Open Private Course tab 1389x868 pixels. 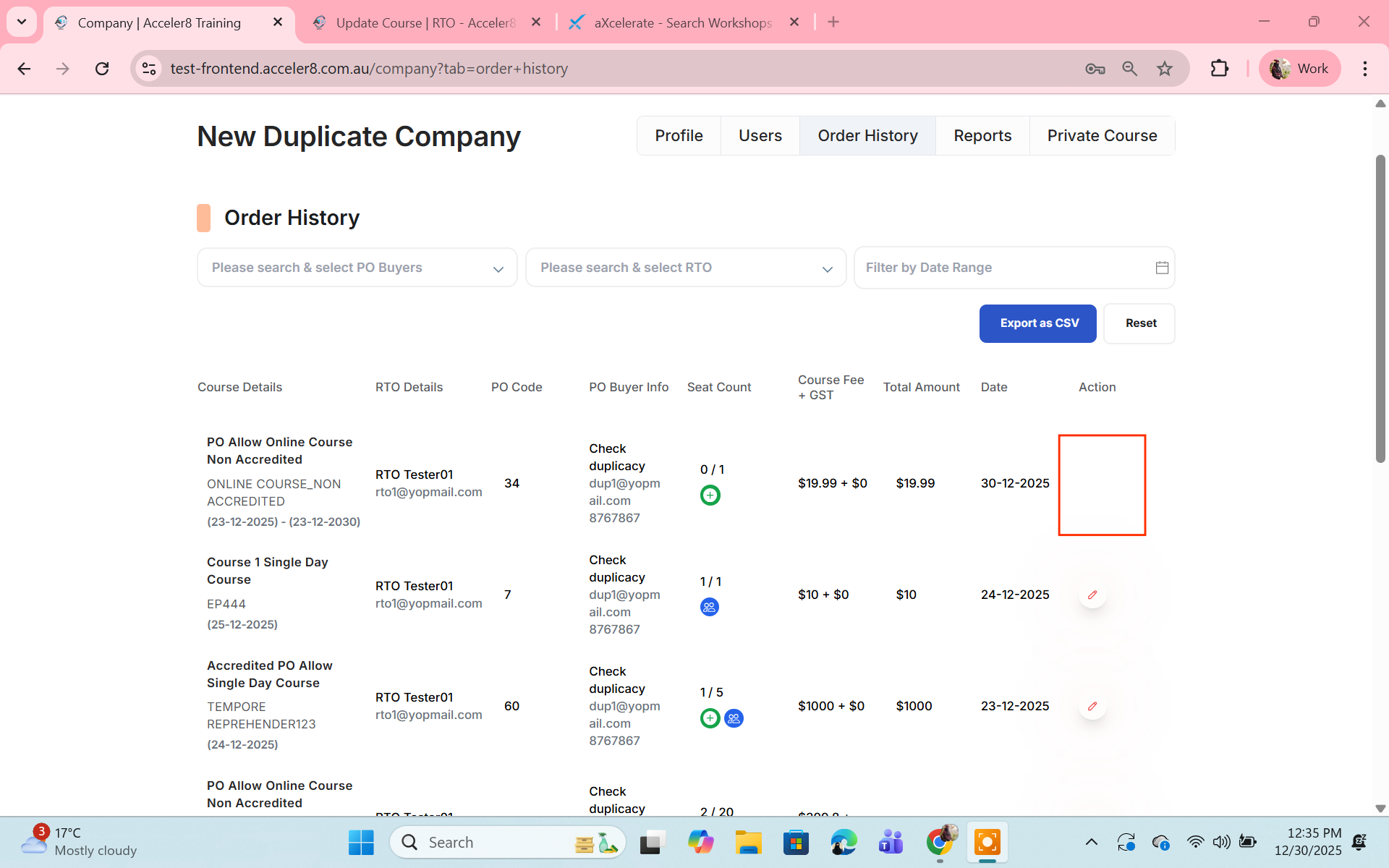coord(1102,136)
